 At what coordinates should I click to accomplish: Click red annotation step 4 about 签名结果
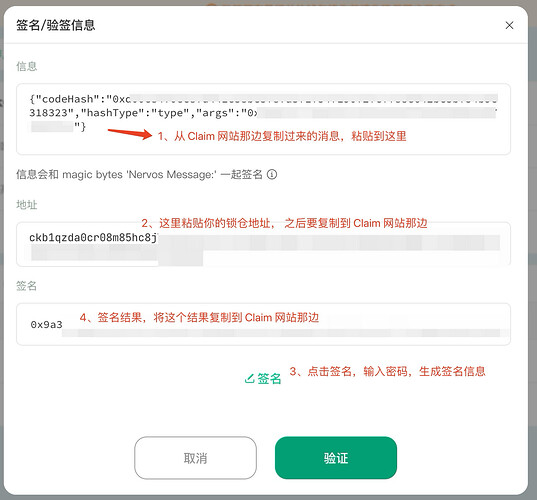tap(199, 317)
